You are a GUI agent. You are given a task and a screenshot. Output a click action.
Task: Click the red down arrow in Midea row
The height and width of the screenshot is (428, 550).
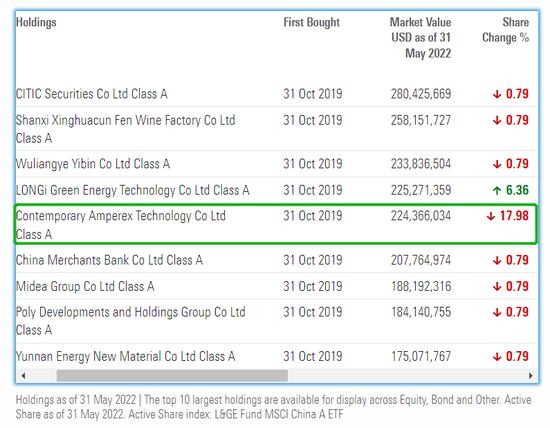[497, 287]
